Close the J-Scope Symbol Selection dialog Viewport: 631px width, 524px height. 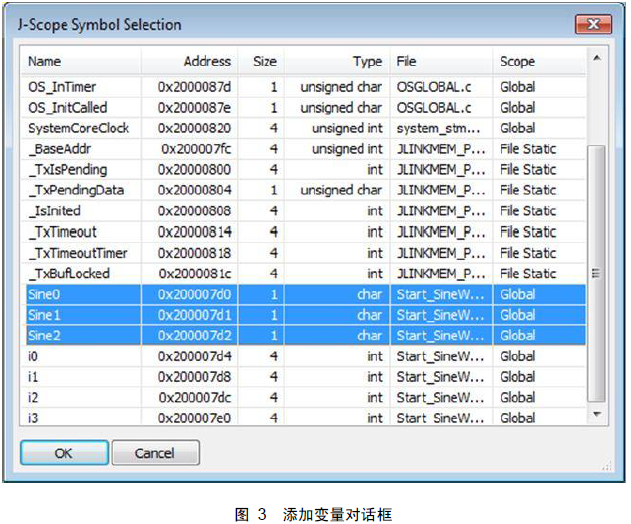[x=594, y=25]
